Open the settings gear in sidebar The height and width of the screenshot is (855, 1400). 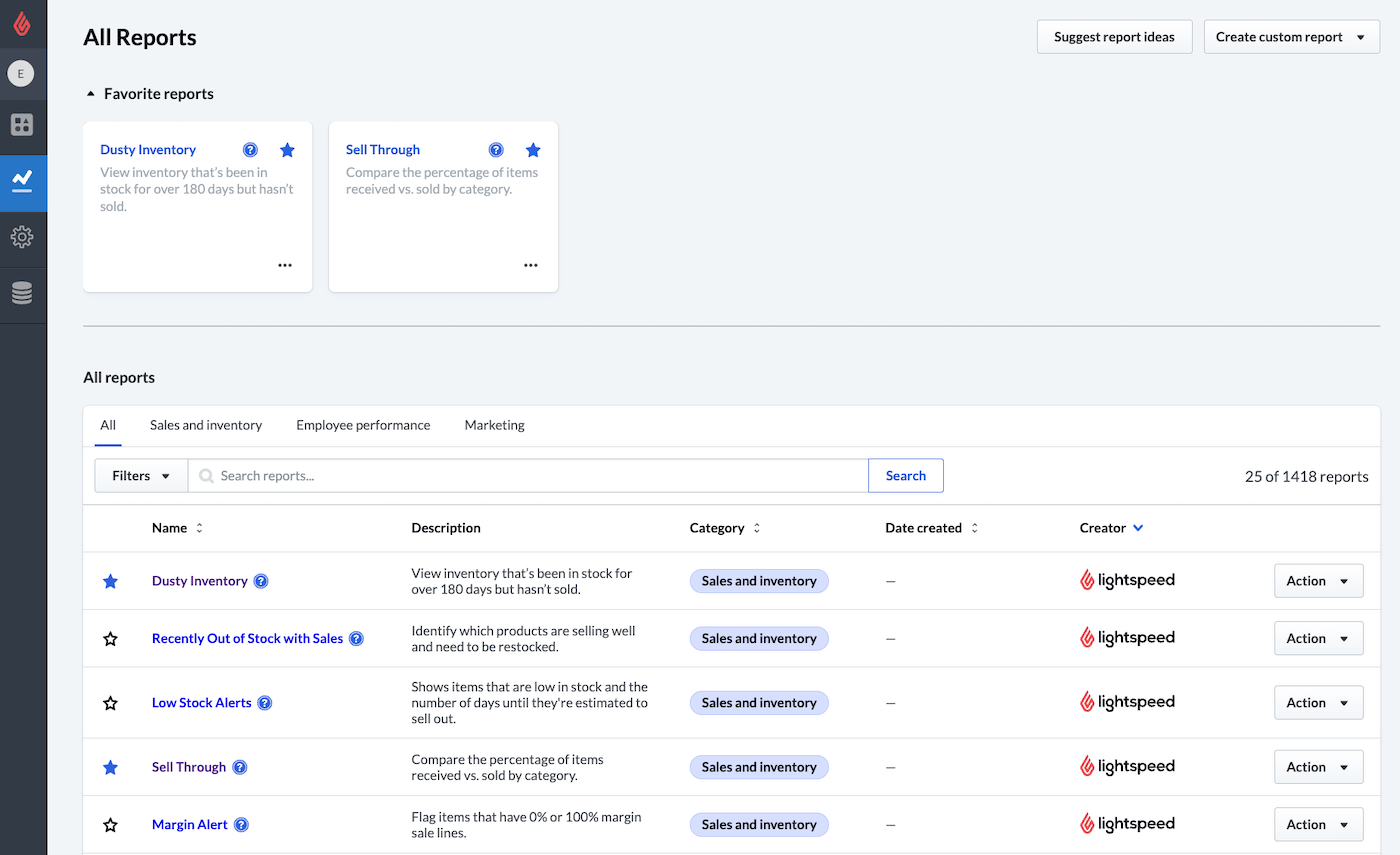click(22, 237)
